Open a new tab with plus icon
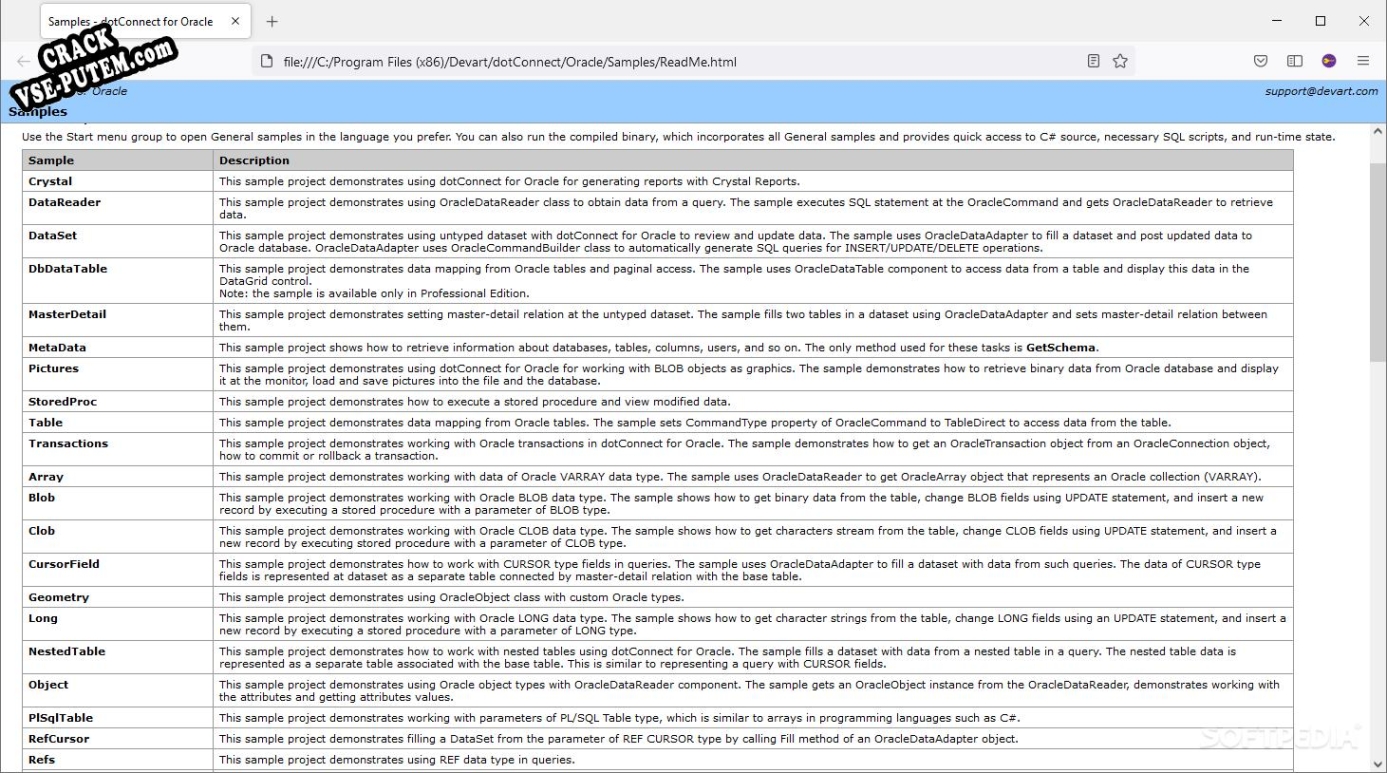 tap(272, 21)
